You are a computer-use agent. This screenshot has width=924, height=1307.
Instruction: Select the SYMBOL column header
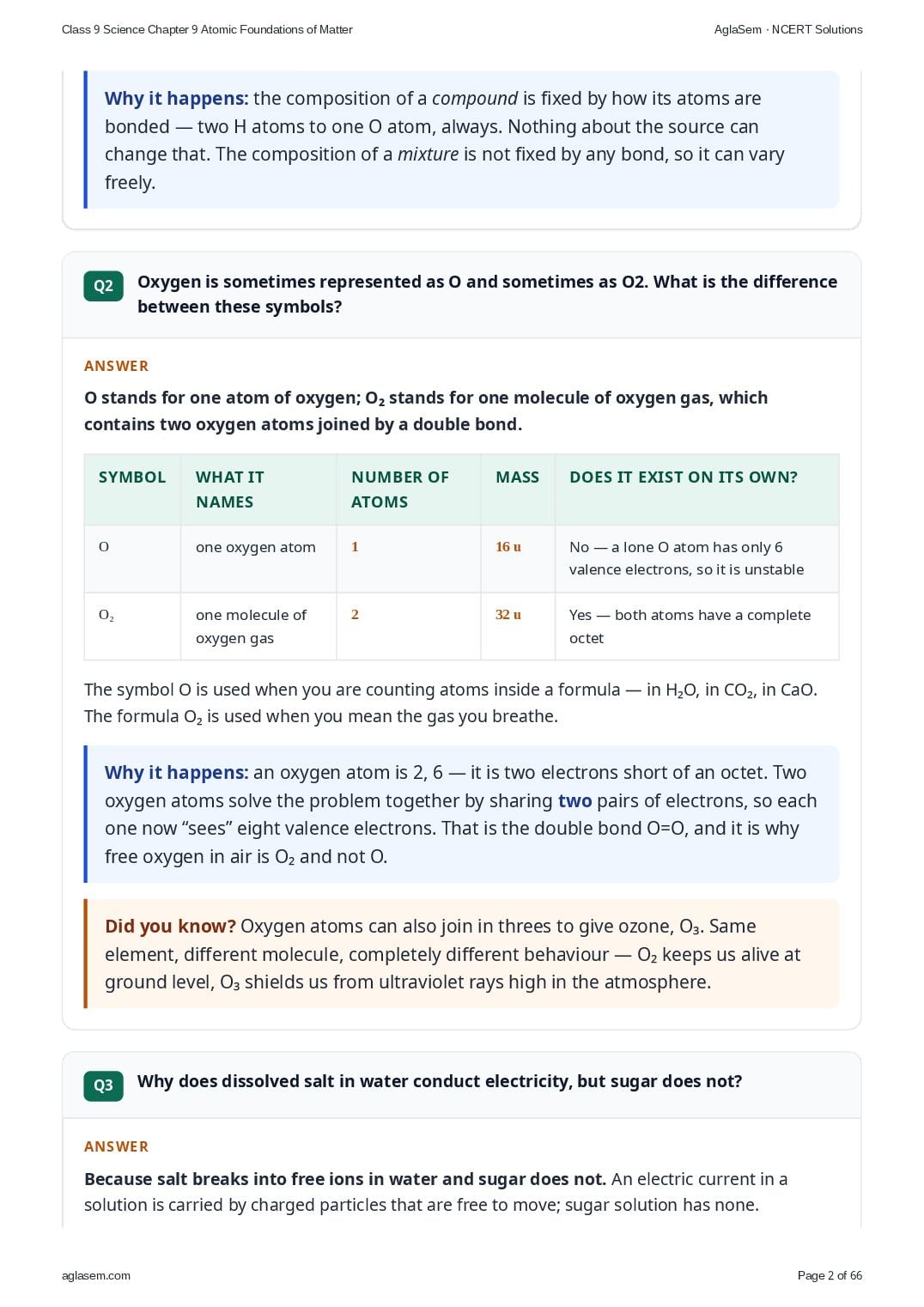(x=132, y=477)
